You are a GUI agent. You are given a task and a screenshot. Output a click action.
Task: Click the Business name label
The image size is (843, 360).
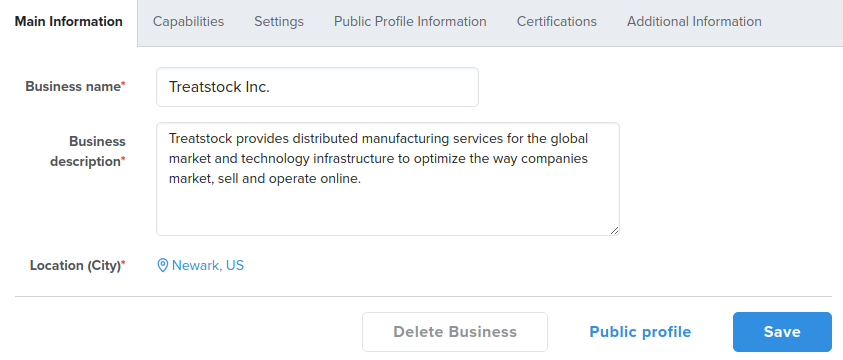tap(75, 87)
